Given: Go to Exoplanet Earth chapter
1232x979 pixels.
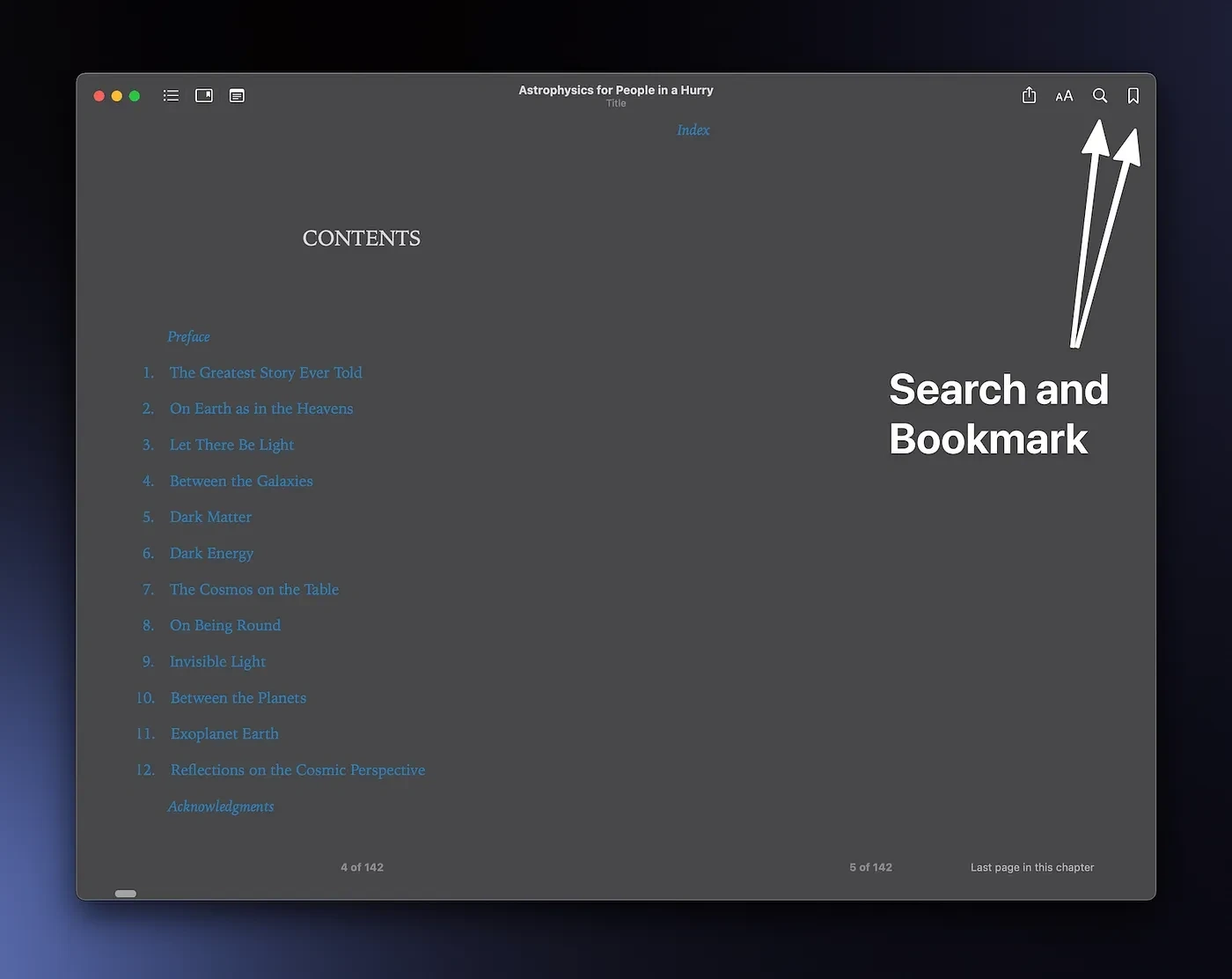Looking at the screenshot, I should [x=224, y=733].
